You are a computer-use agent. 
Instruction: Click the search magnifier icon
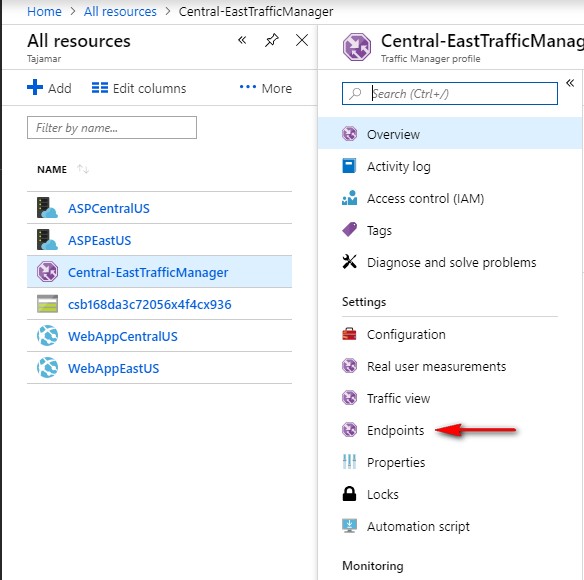click(x=355, y=93)
